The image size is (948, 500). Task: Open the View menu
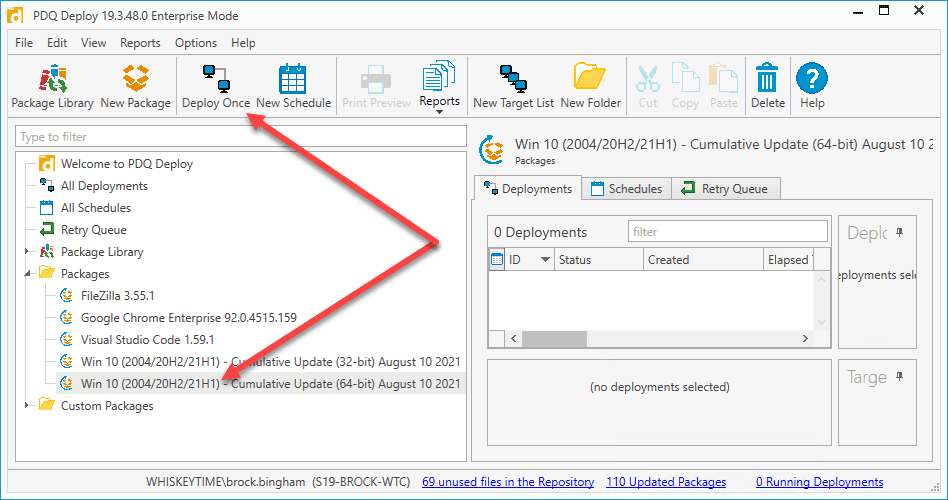click(x=94, y=43)
